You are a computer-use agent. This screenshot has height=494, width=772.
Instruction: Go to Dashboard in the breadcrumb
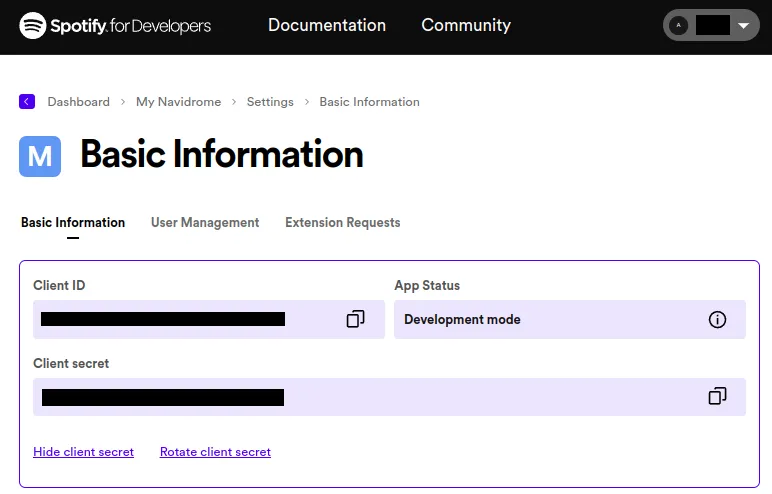tap(78, 102)
